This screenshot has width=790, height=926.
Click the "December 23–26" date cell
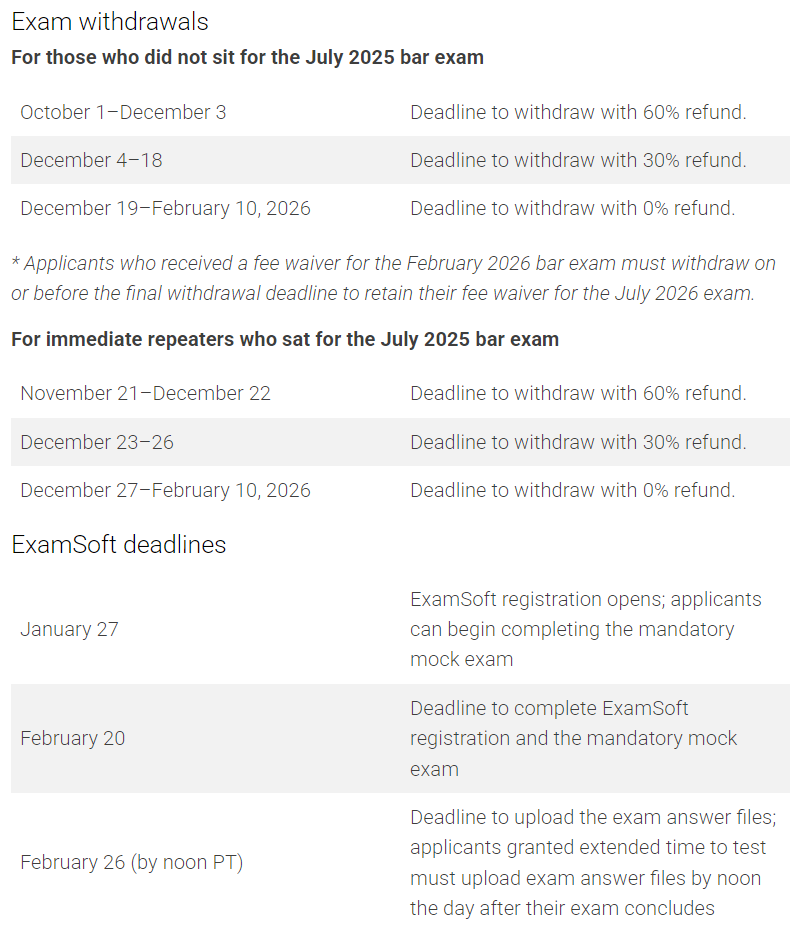[x=97, y=442]
